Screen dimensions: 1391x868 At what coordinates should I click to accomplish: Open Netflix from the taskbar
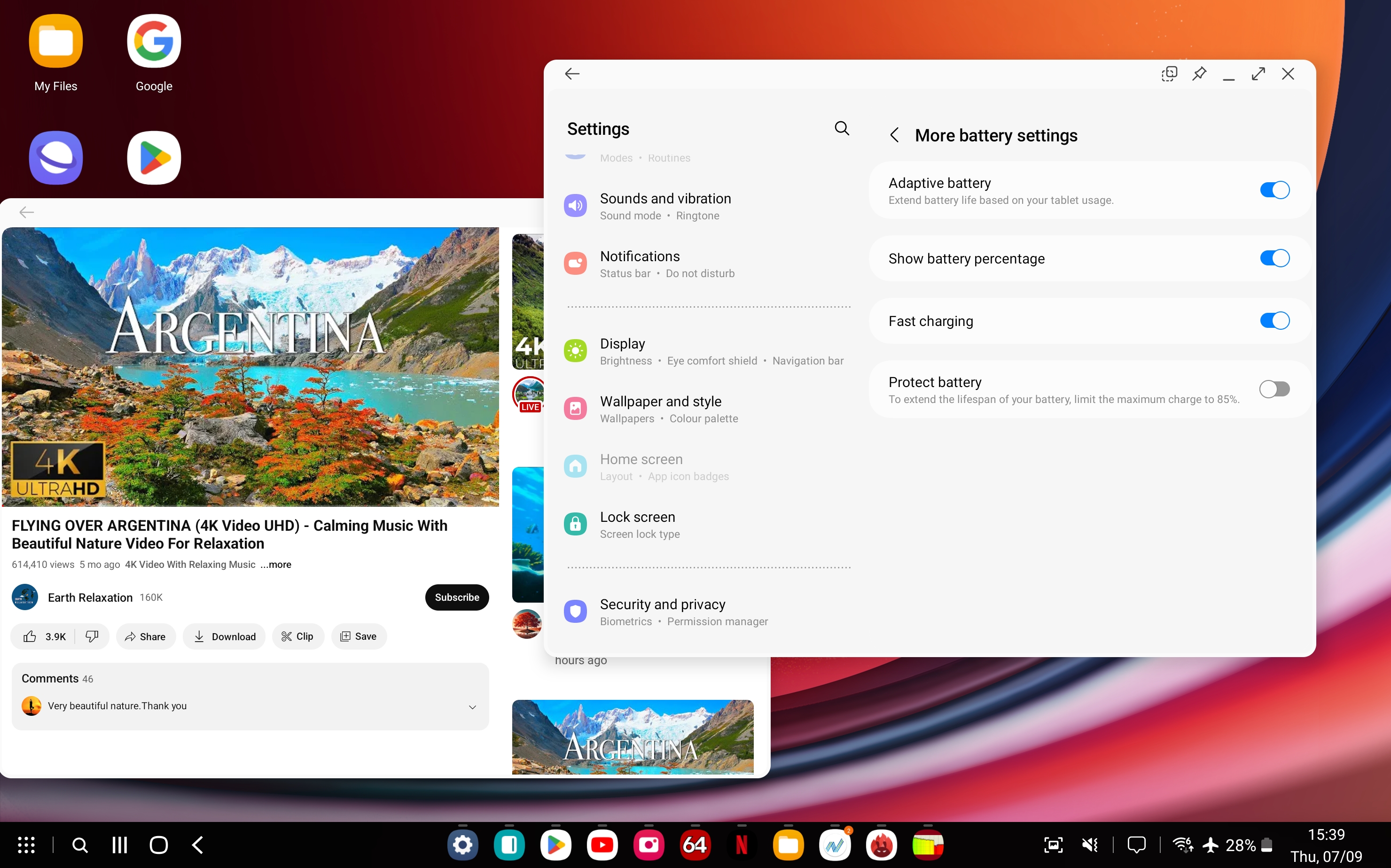coord(742,845)
